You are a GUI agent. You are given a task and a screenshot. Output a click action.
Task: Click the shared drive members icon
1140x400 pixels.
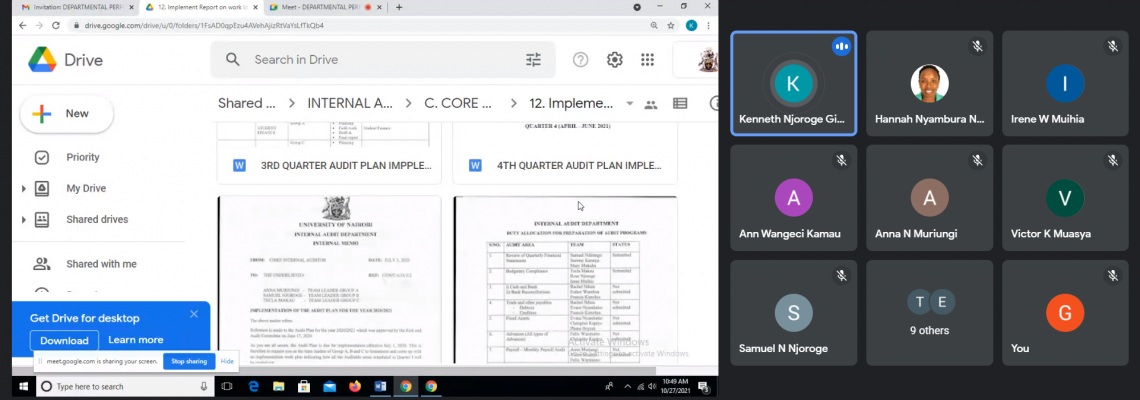click(x=651, y=104)
